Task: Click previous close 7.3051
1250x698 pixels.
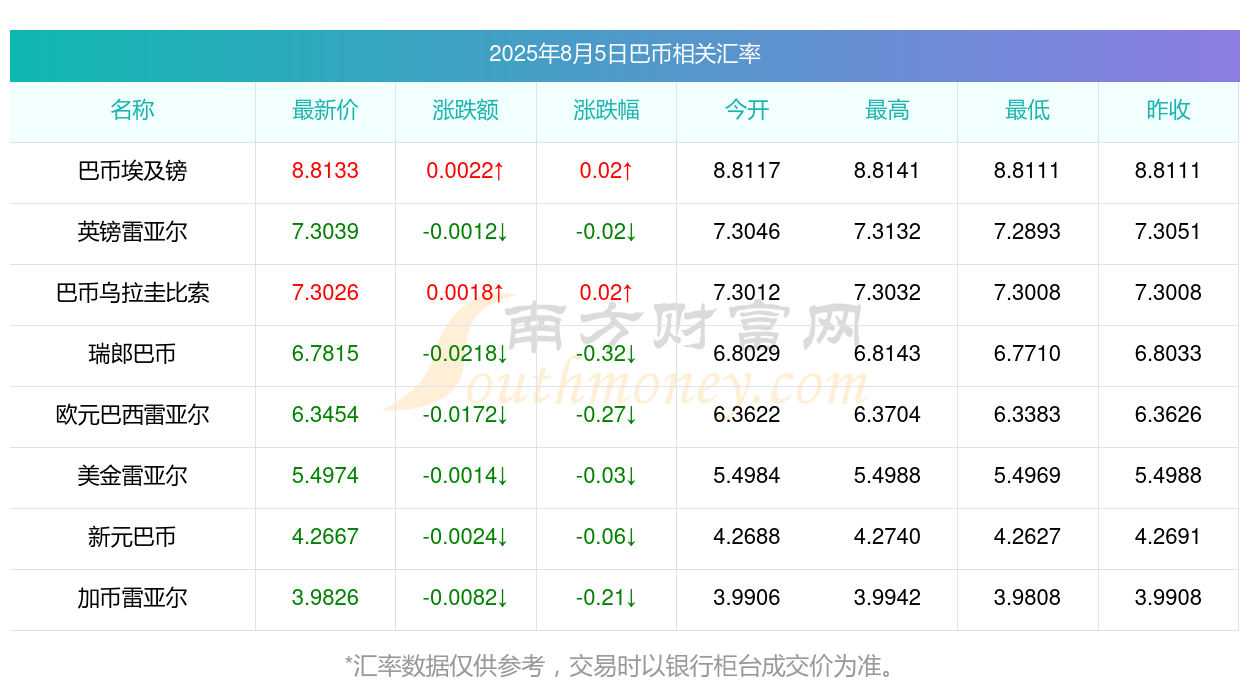Action: [x=1168, y=232]
